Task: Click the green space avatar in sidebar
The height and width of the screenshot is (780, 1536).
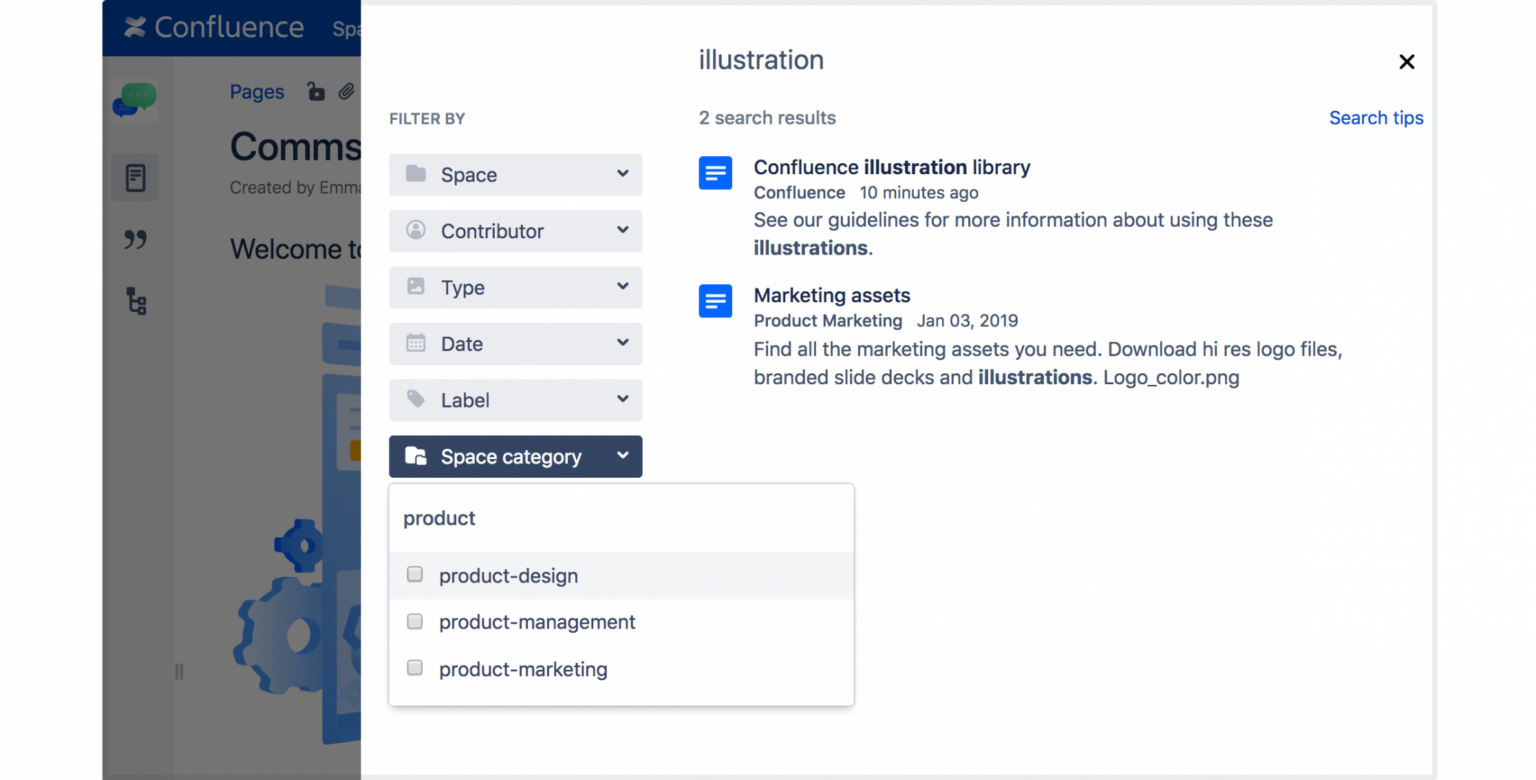Action: 136,100
